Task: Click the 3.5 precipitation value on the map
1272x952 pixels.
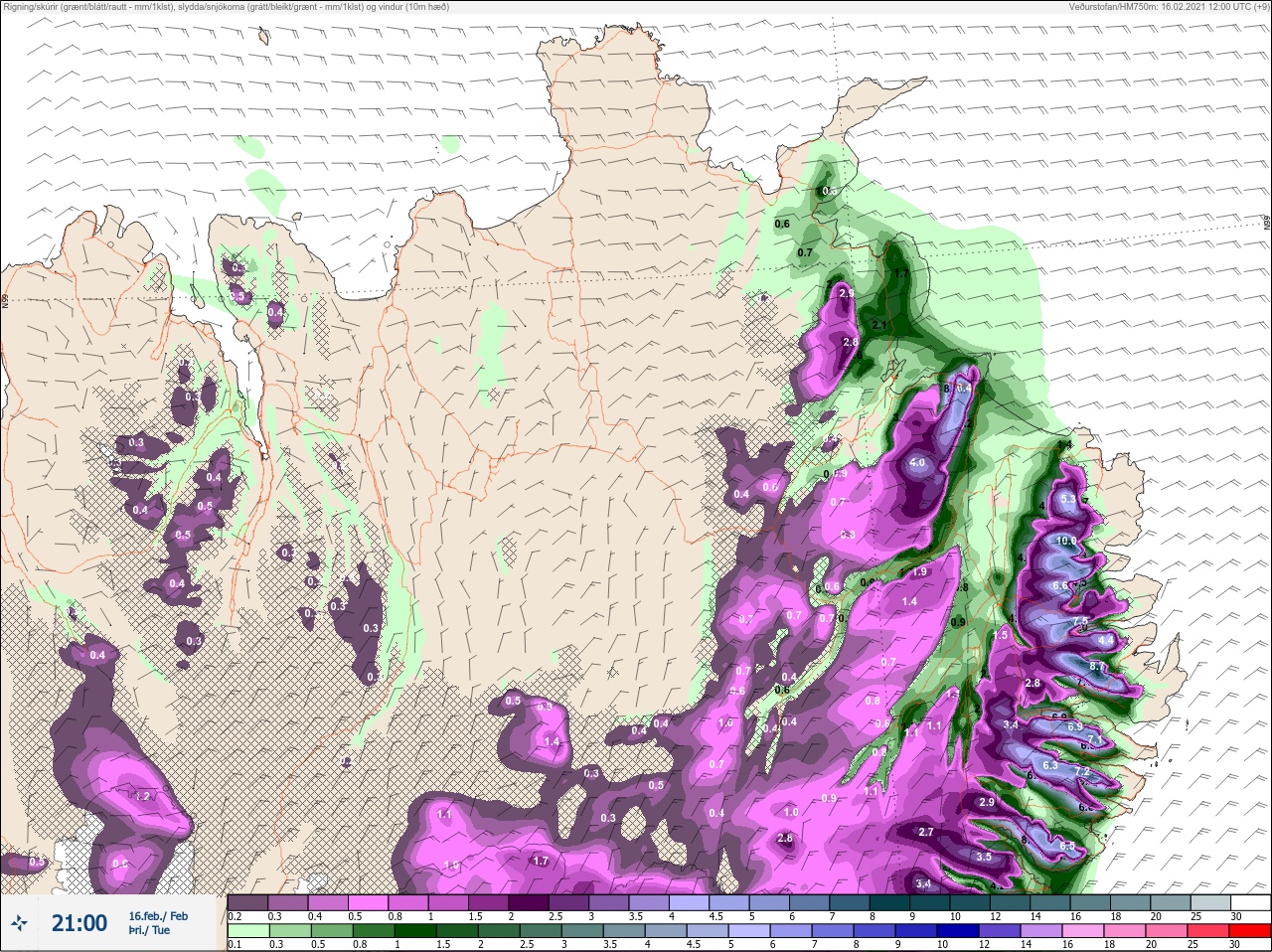Action: [984, 857]
